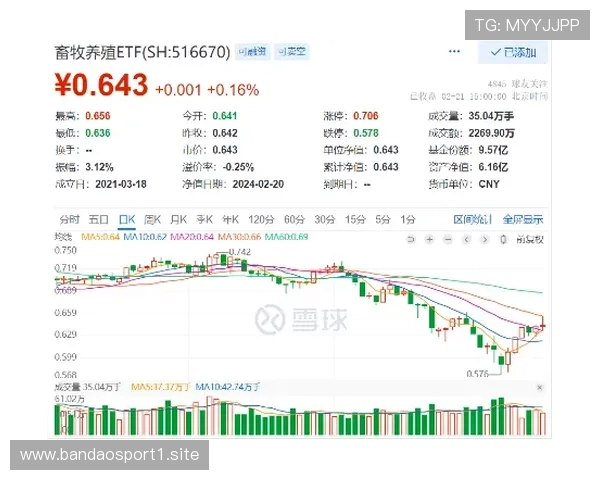The height and width of the screenshot is (480, 600).
Task: Click the ¥0.643 current price
Action: 101,85
